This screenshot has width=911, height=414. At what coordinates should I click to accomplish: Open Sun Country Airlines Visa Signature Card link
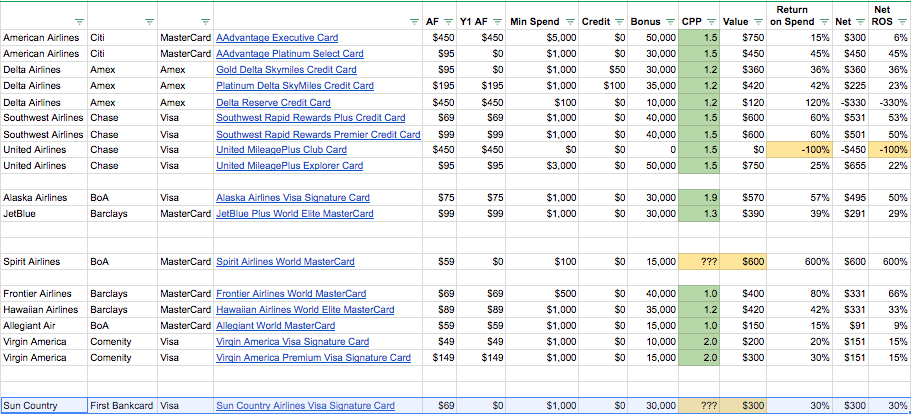[306, 406]
